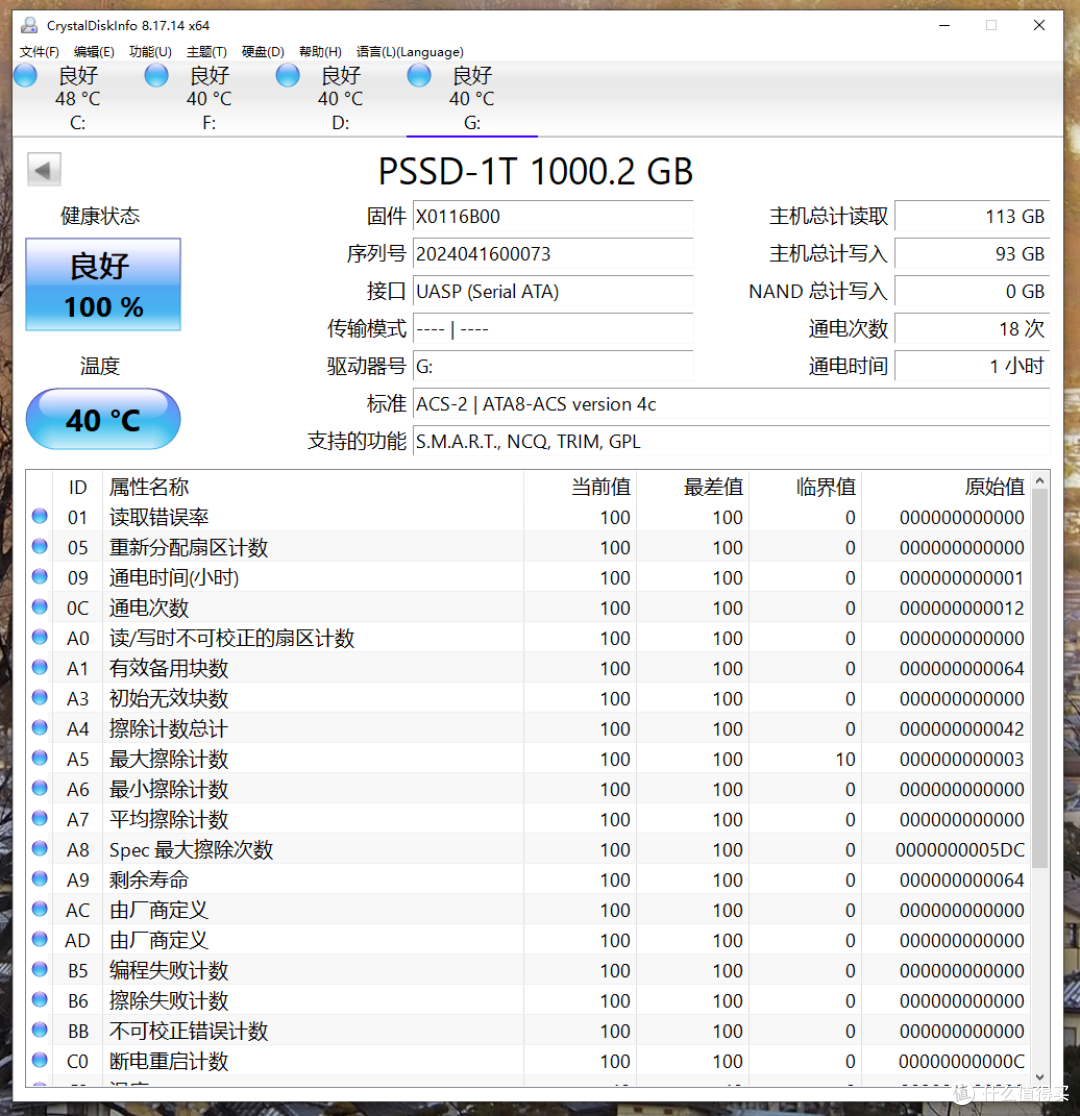Switch to drive F: 40 °C tab
Viewport: 1080px width, 1116px height.
point(209,98)
